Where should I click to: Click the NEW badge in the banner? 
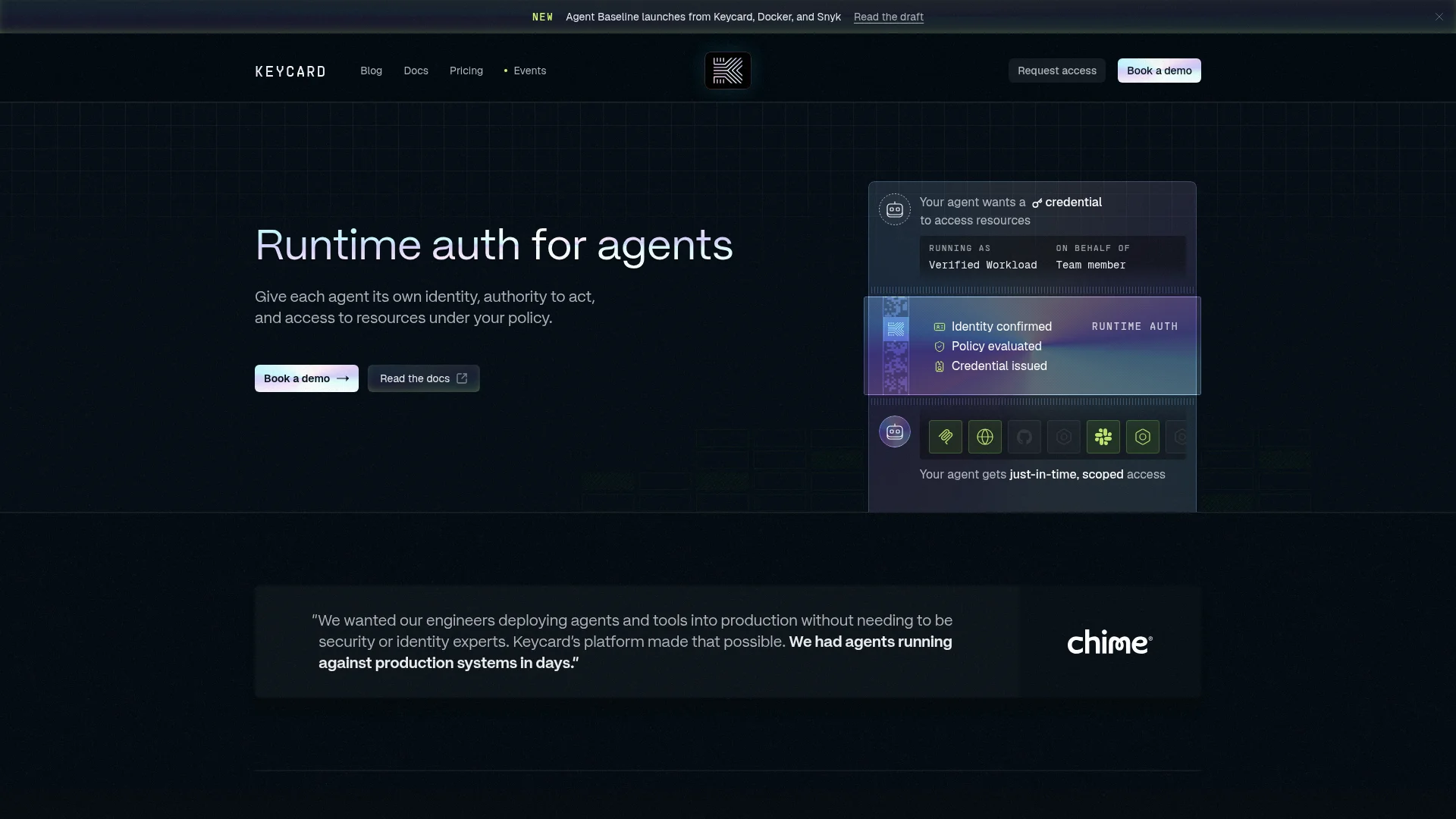pos(542,17)
